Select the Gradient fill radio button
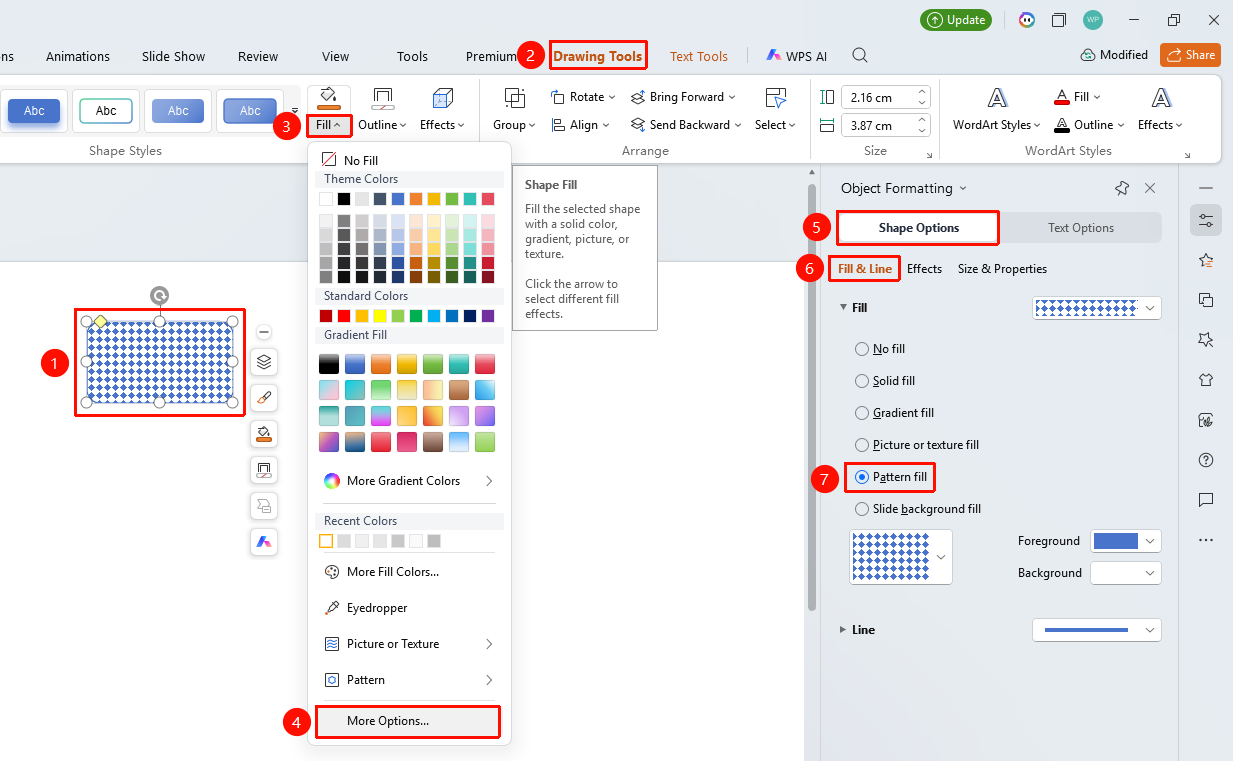1233x761 pixels. [862, 413]
